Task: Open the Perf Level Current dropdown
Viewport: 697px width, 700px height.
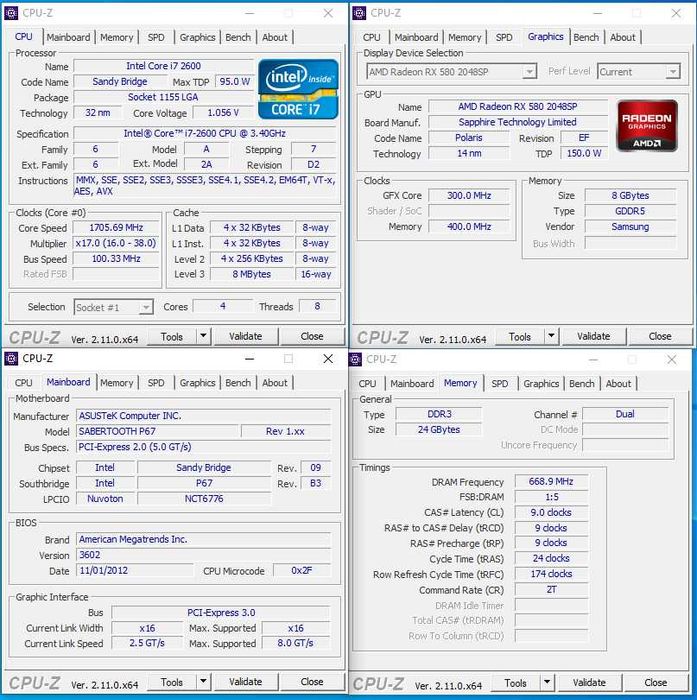Action: coord(639,71)
